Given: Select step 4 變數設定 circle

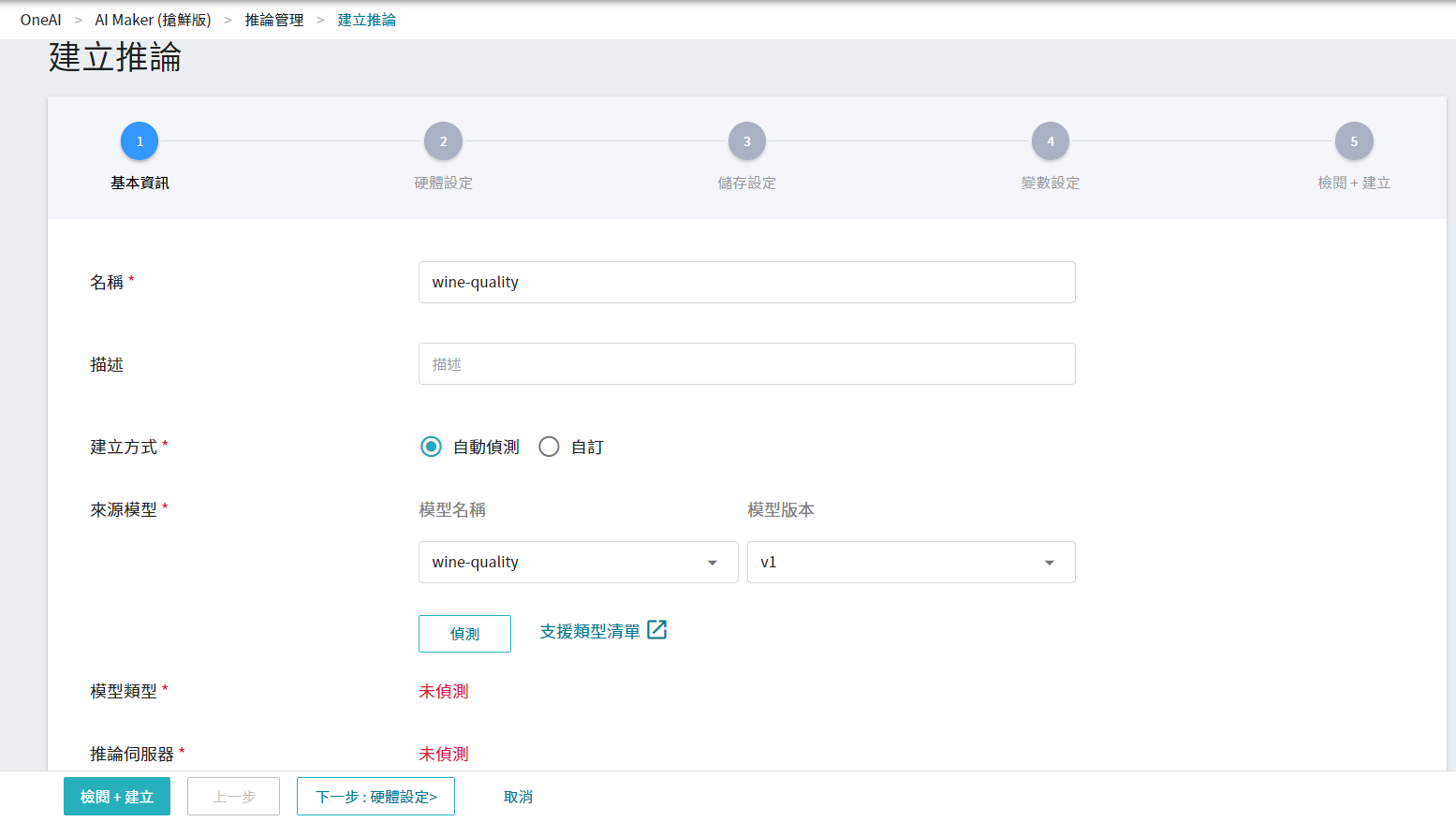Looking at the screenshot, I should [1050, 141].
